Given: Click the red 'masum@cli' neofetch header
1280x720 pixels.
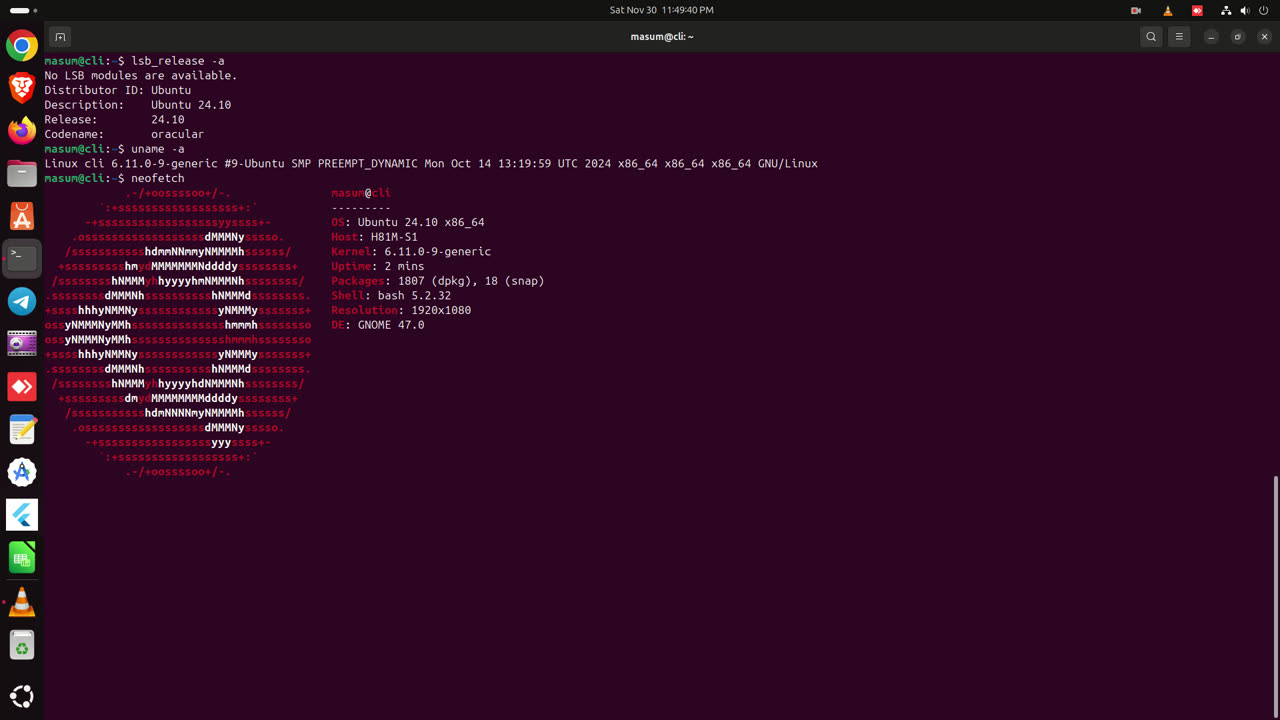Looking at the screenshot, I should click(361, 193).
